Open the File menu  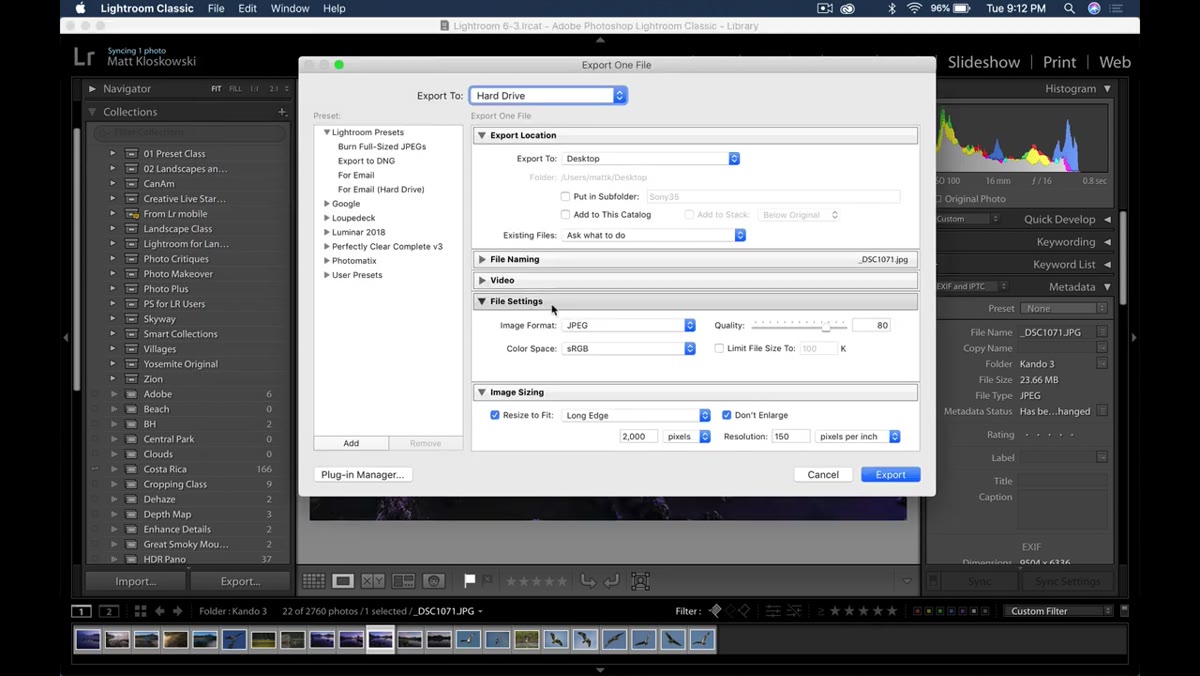pyautogui.click(x=216, y=8)
